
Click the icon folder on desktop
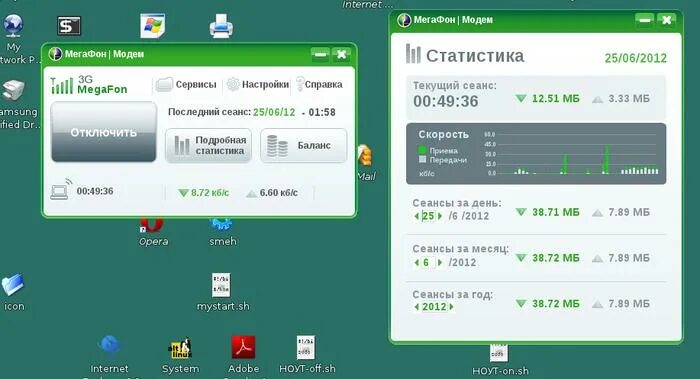tap(12, 285)
